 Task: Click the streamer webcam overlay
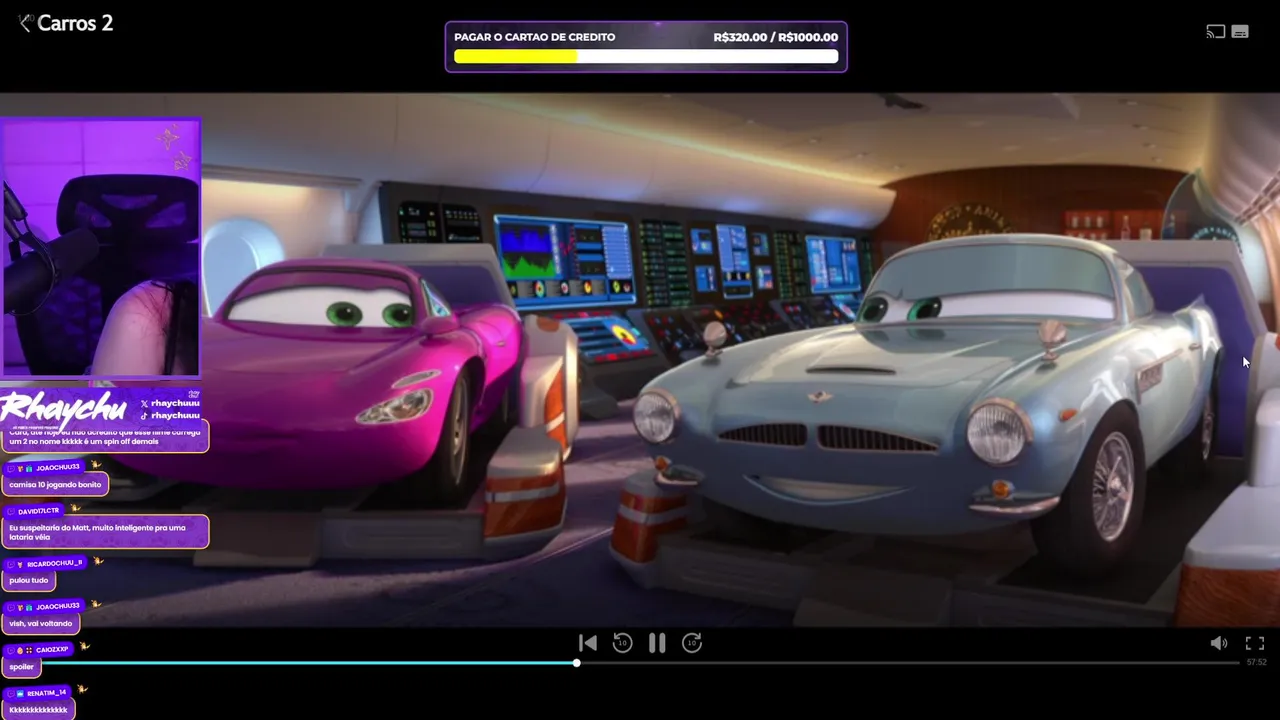[101, 248]
